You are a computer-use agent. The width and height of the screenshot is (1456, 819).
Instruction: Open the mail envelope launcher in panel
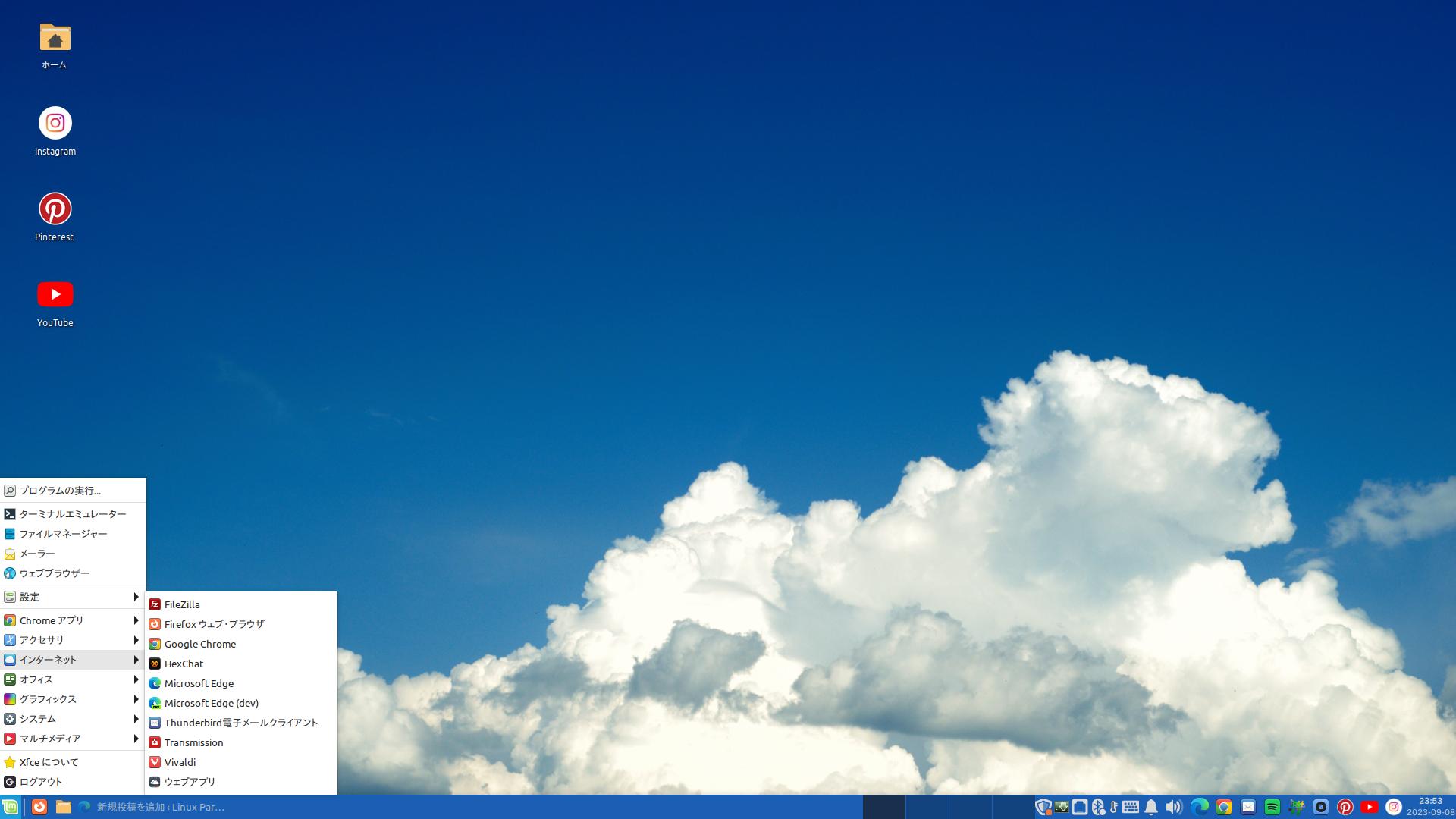[x=1248, y=807]
